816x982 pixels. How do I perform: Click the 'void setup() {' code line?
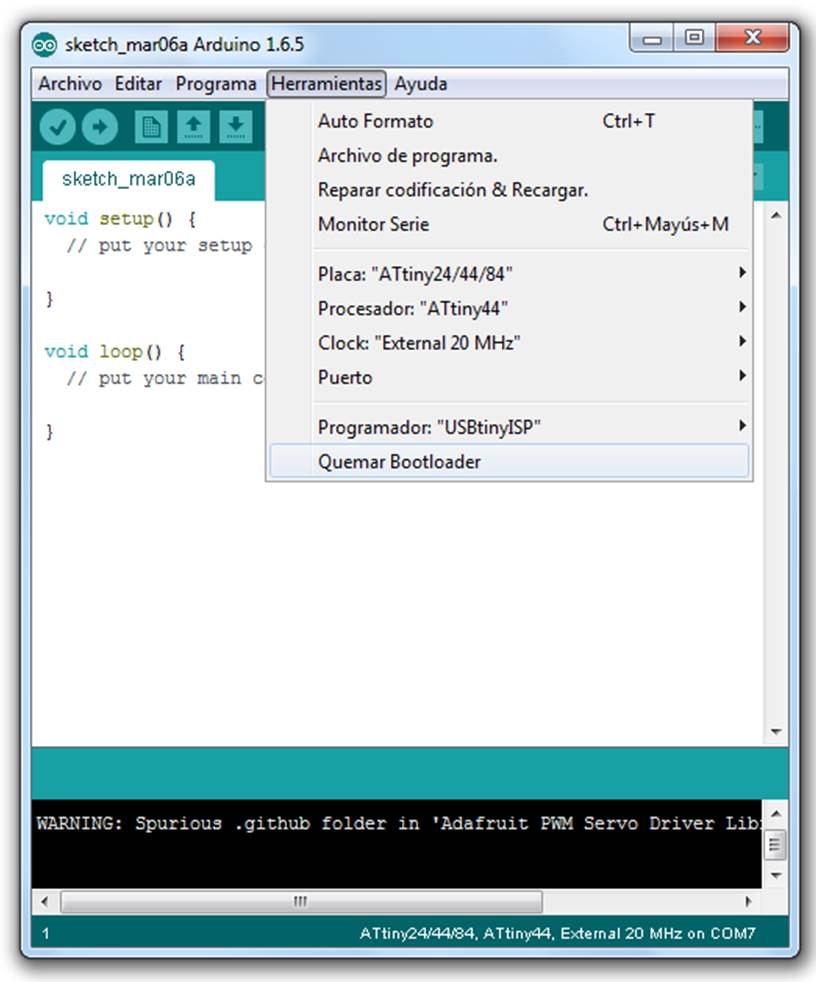pyautogui.click(x=120, y=219)
